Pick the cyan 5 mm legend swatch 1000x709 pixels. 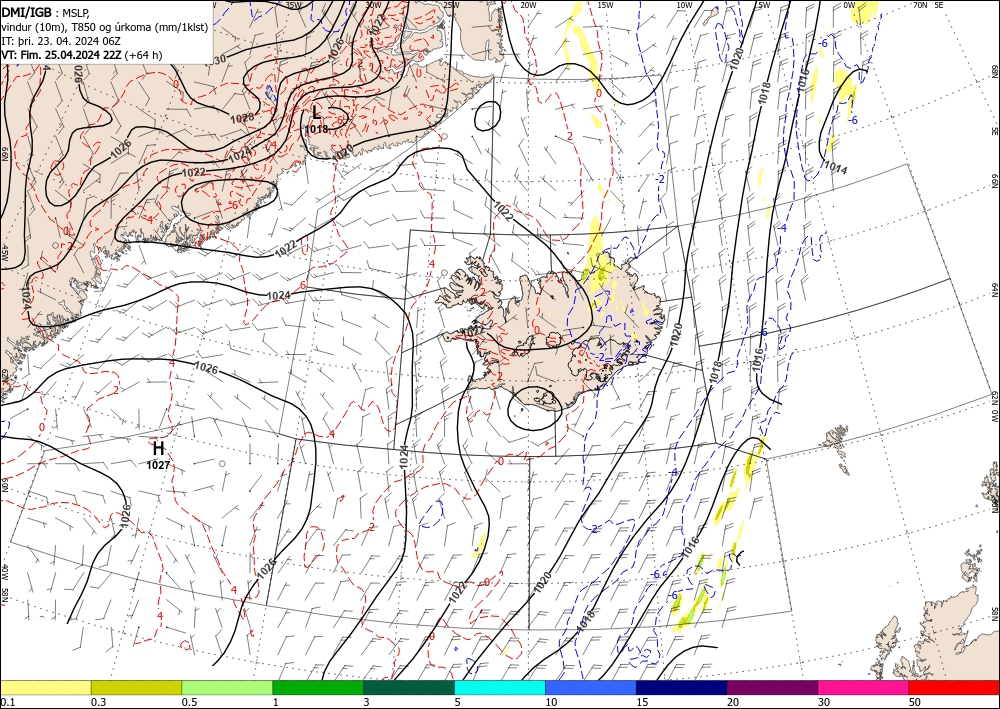click(500, 687)
